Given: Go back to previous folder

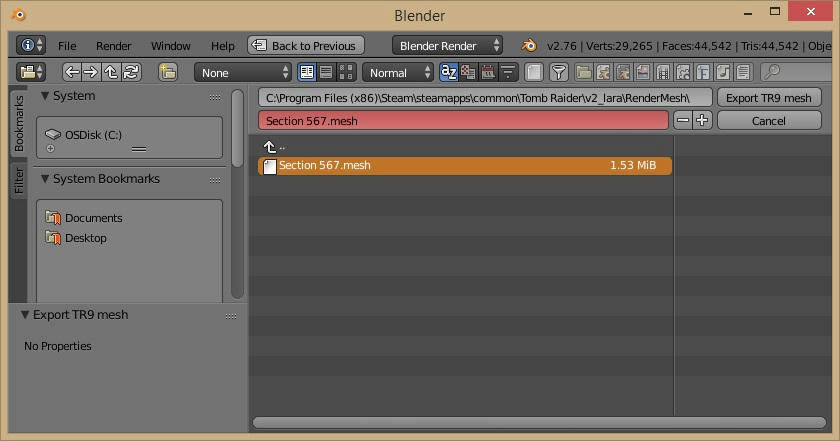Looking at the screenshot, I should tap(72, 72).
